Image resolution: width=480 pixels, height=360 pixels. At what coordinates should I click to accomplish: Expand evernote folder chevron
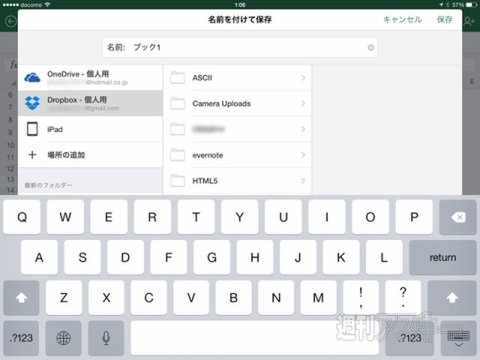[303, 155]
